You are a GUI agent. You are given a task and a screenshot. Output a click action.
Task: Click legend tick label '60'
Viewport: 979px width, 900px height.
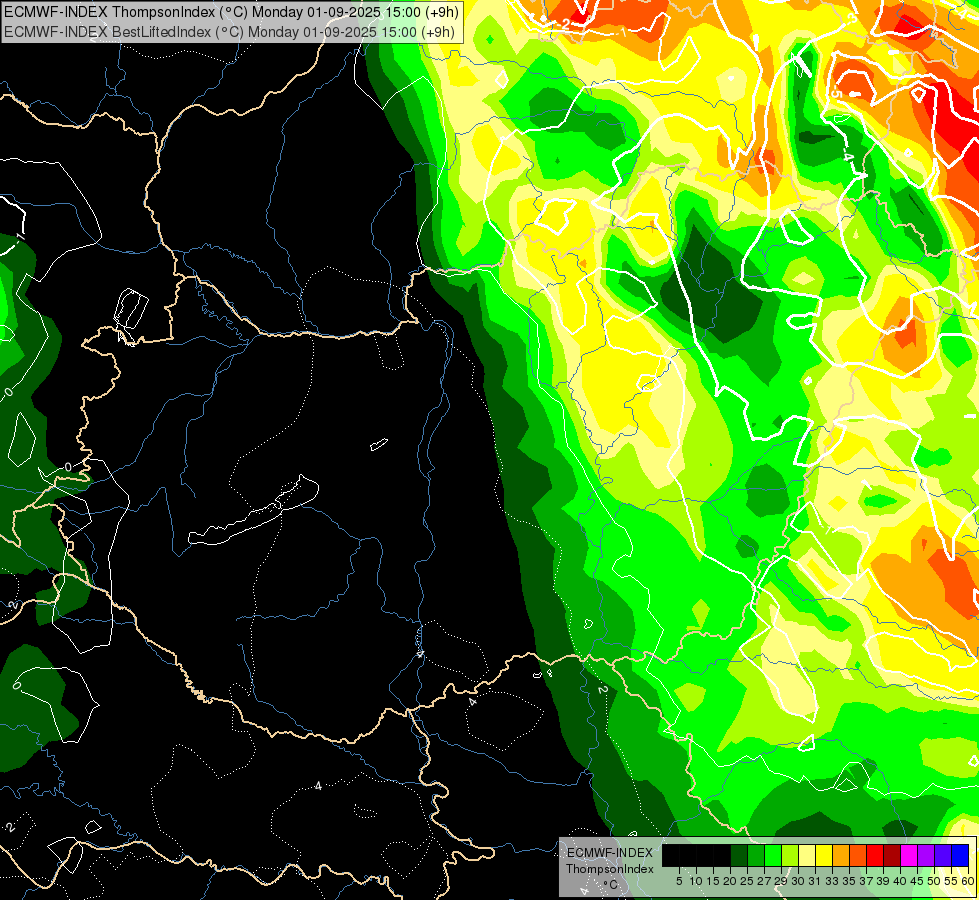coord(968,881)
